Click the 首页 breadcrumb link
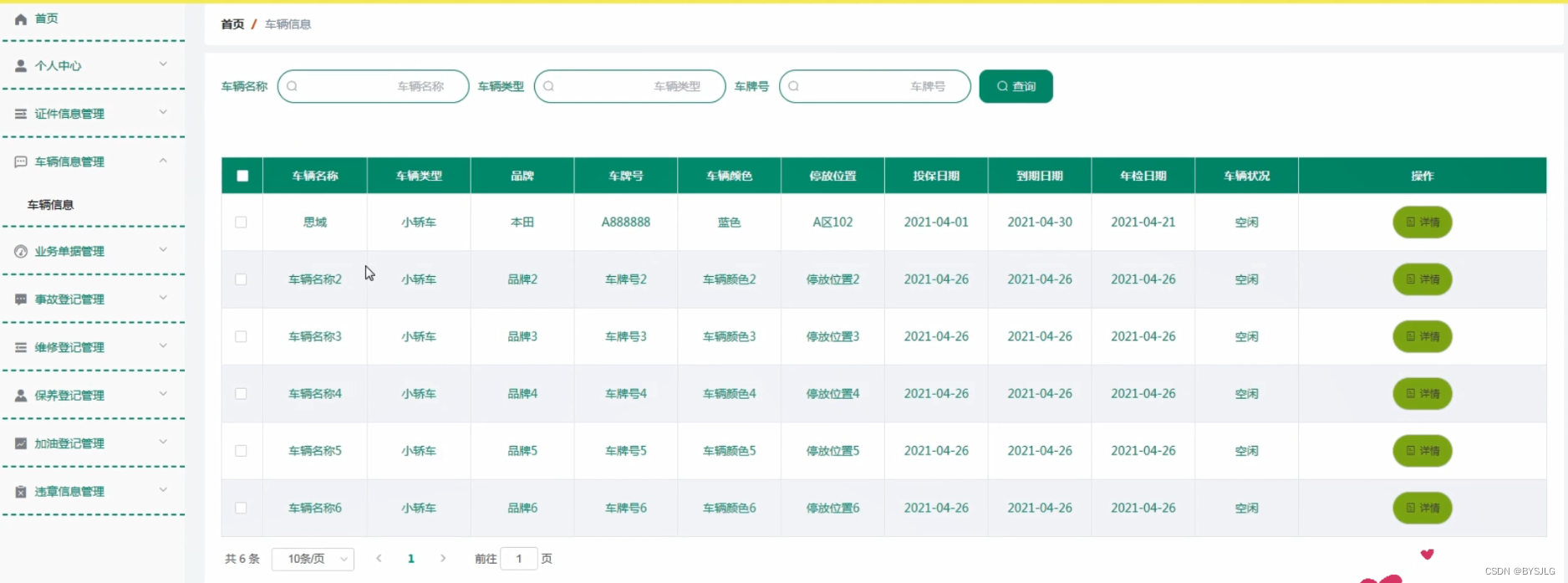This screenshot has width=1568, height=583. (x=232, y=24)
